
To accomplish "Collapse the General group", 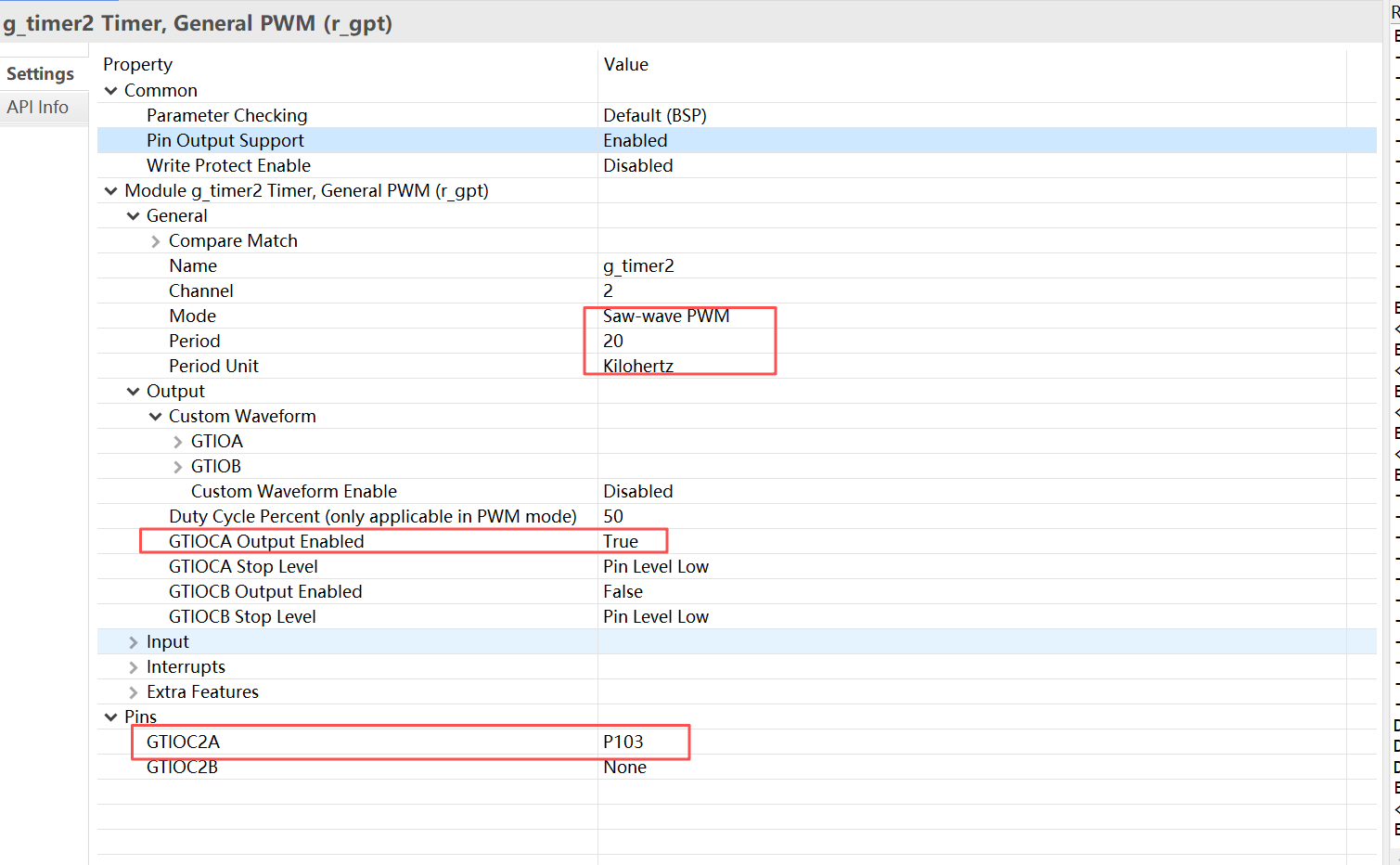I will point(134,216).
